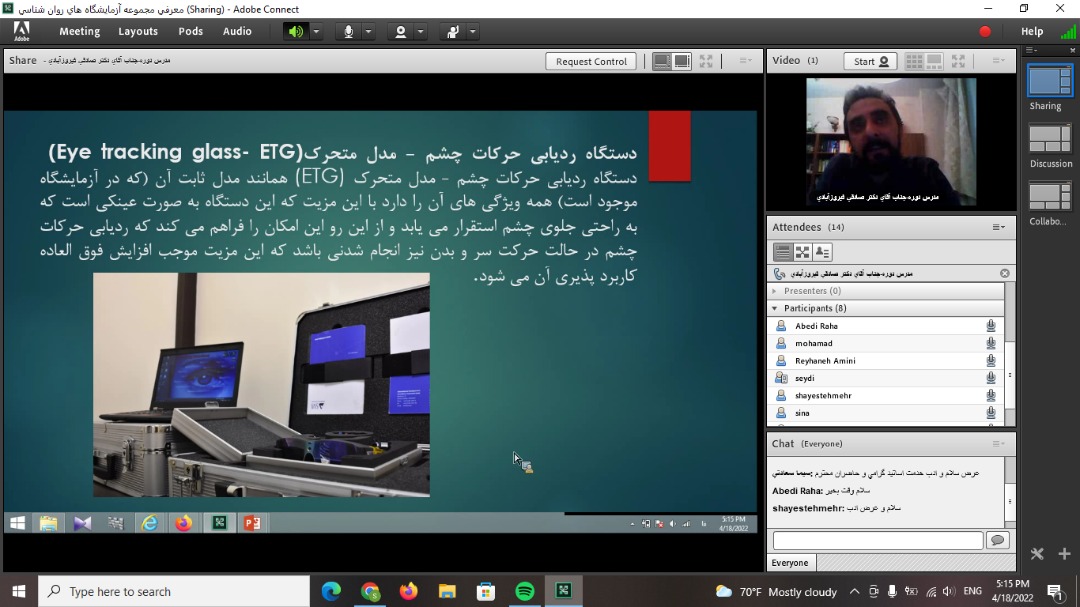This screenshot has height=607, width=1080.
Task: Open the speaker options dropdown arrow
Action: 316,32
